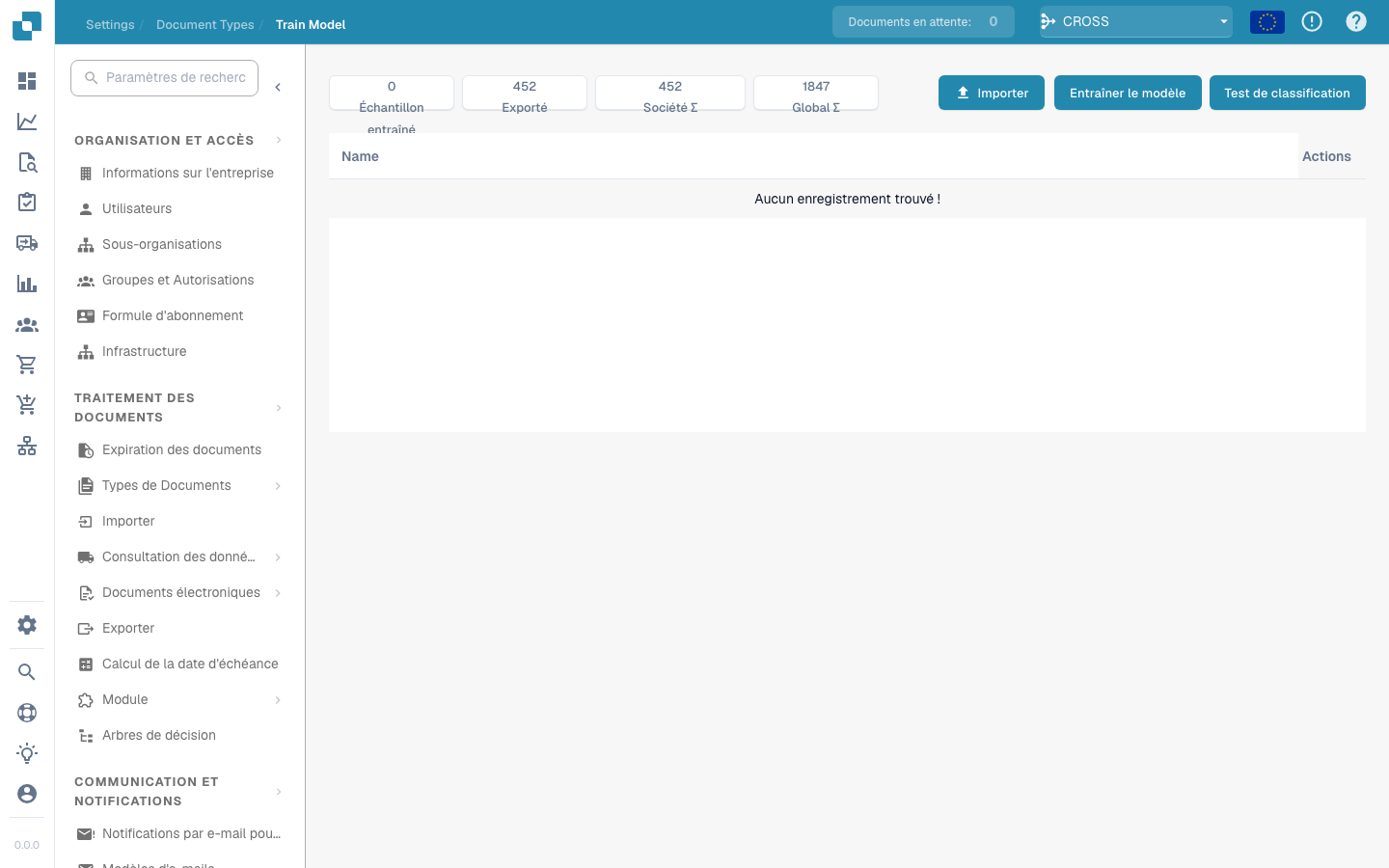Screen dimensions: 1389x868
Task: Open the CROSS organization dropdown
Action: click(1136, 21)
